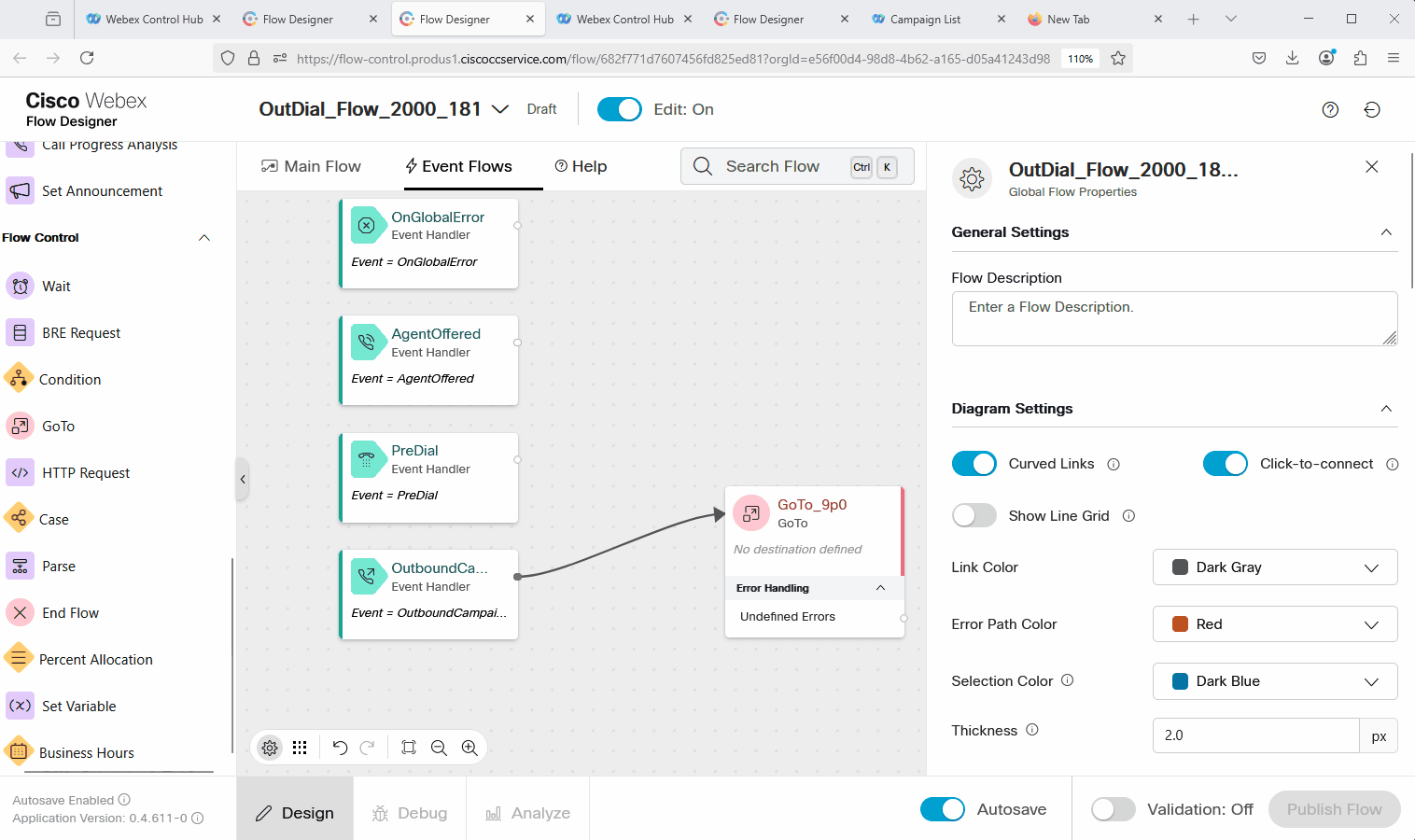The height and width of the screenshot is (840, 1415).
Task: Turn off the Edit mode toggle
Action: point(619,109)
